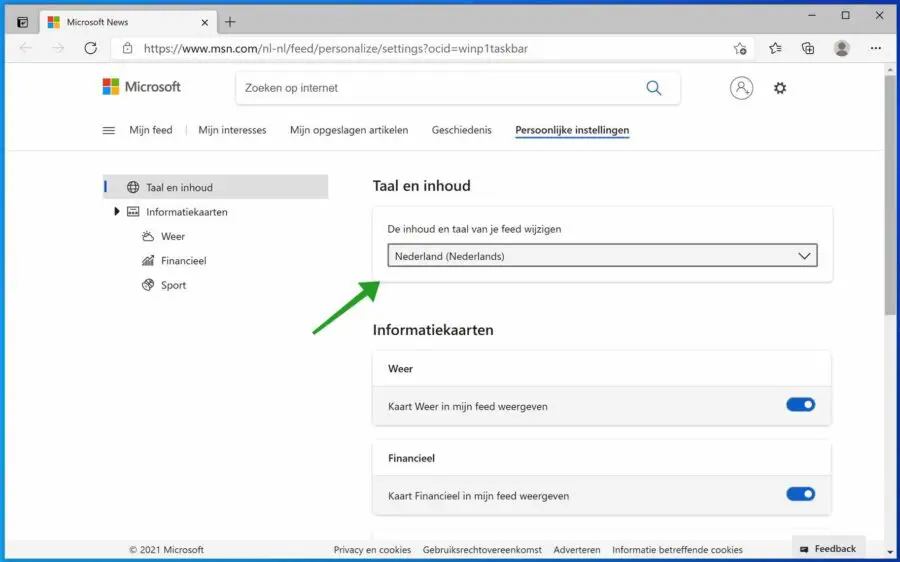Select Sport in the sidebar
The width and height of the screenshot is (900, 562).
[x=173, y=285]
